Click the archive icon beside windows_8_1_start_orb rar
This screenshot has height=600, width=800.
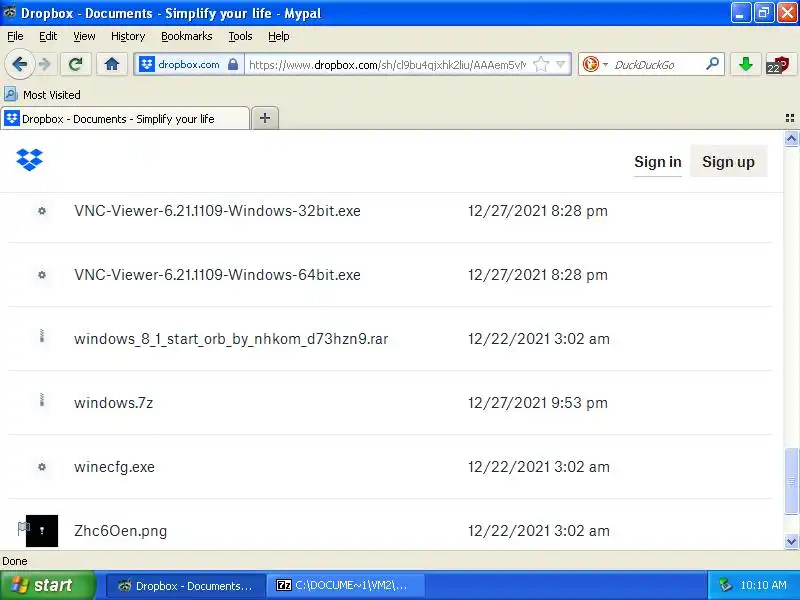(x=42, y=336)
